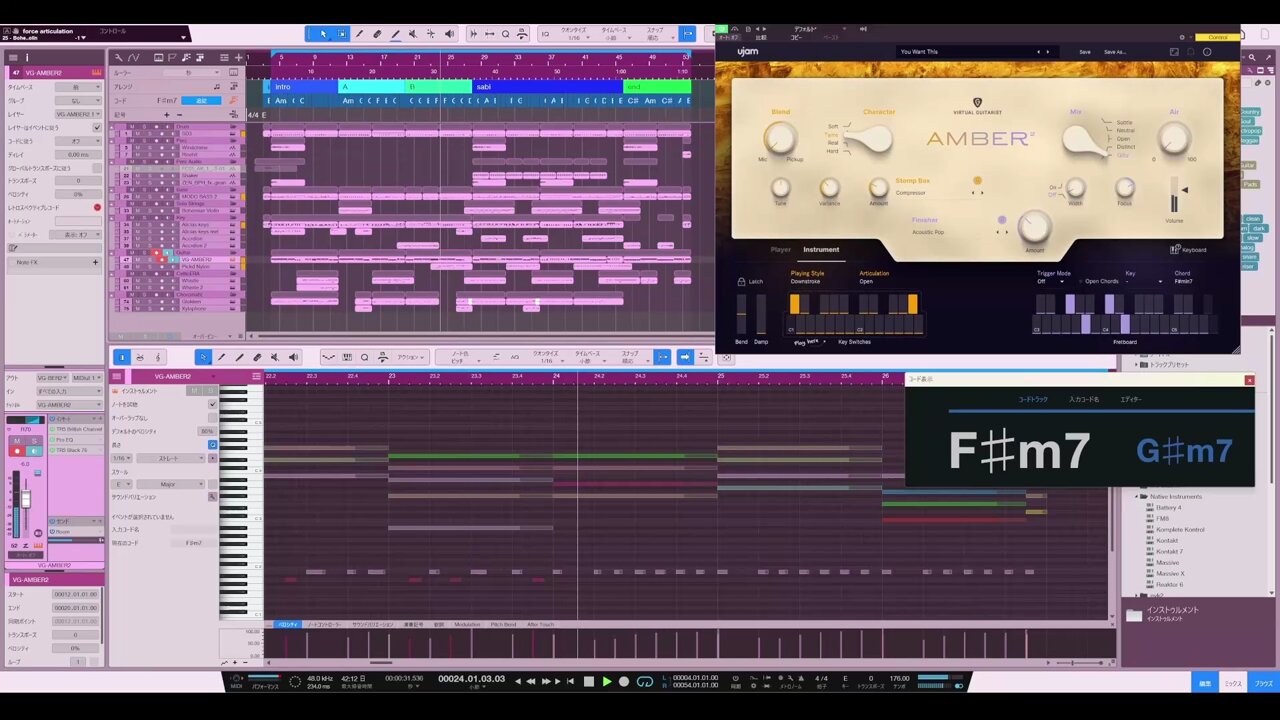
Task: Click the Amber Blend knob
Action: [x=780, y=138]
